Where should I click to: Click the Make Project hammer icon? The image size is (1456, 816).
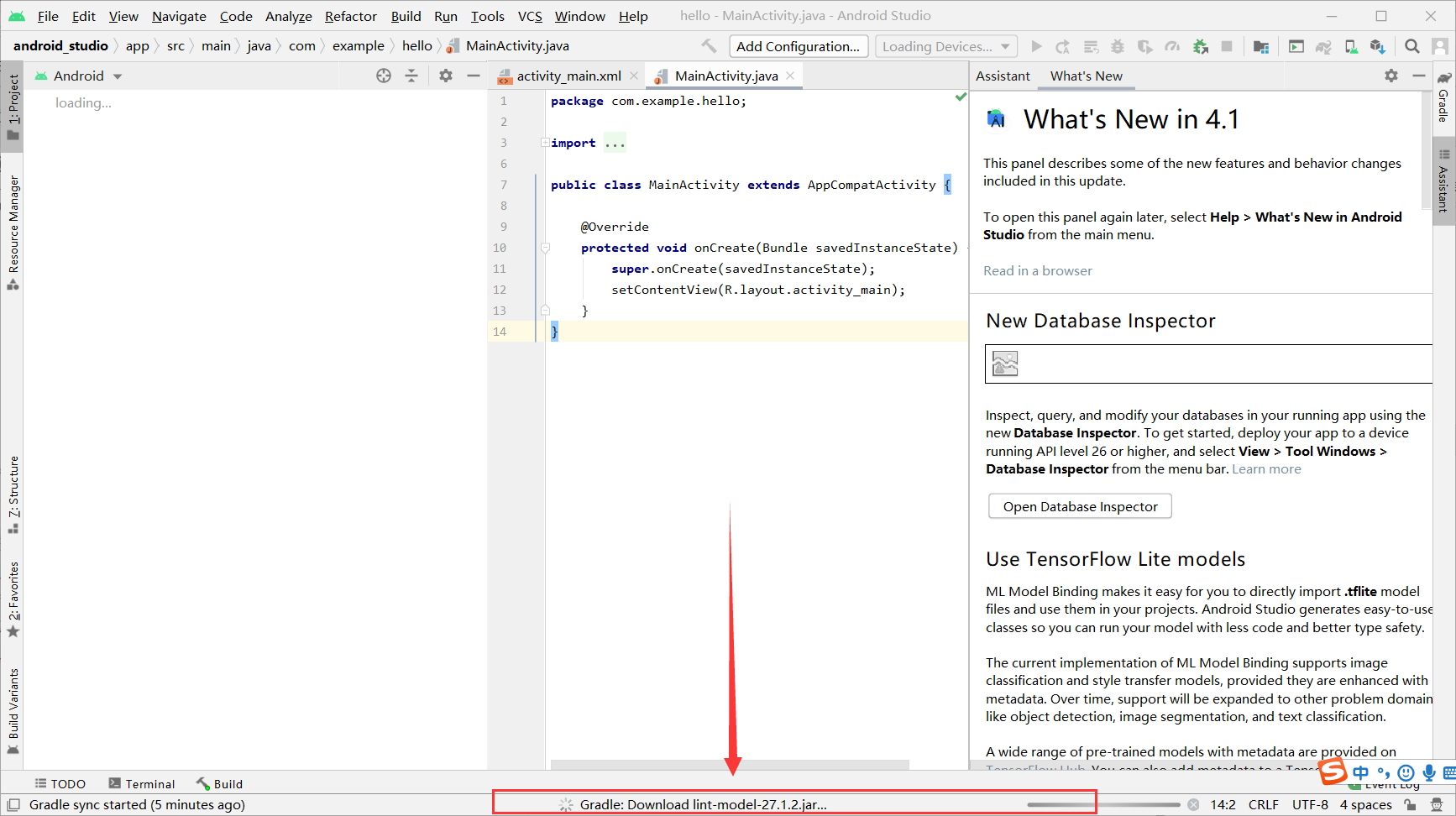[710, 46]
